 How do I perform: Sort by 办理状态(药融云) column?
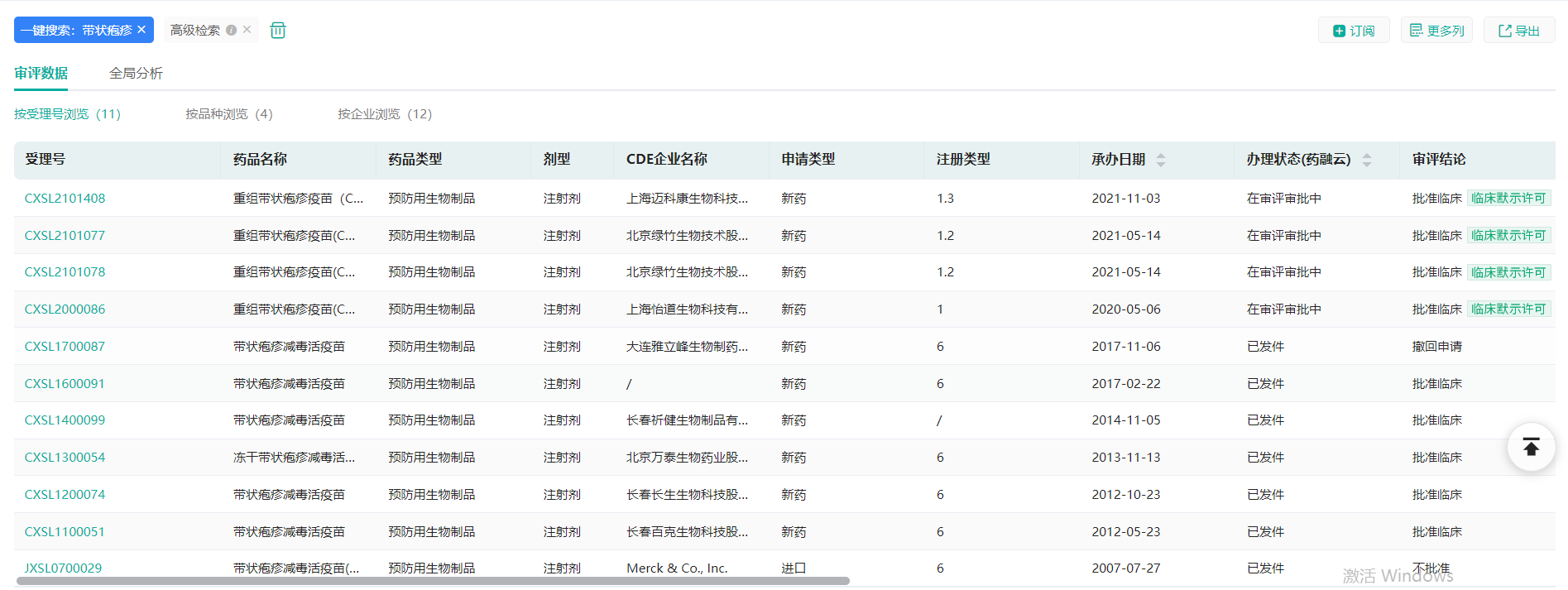[1366, 160]
